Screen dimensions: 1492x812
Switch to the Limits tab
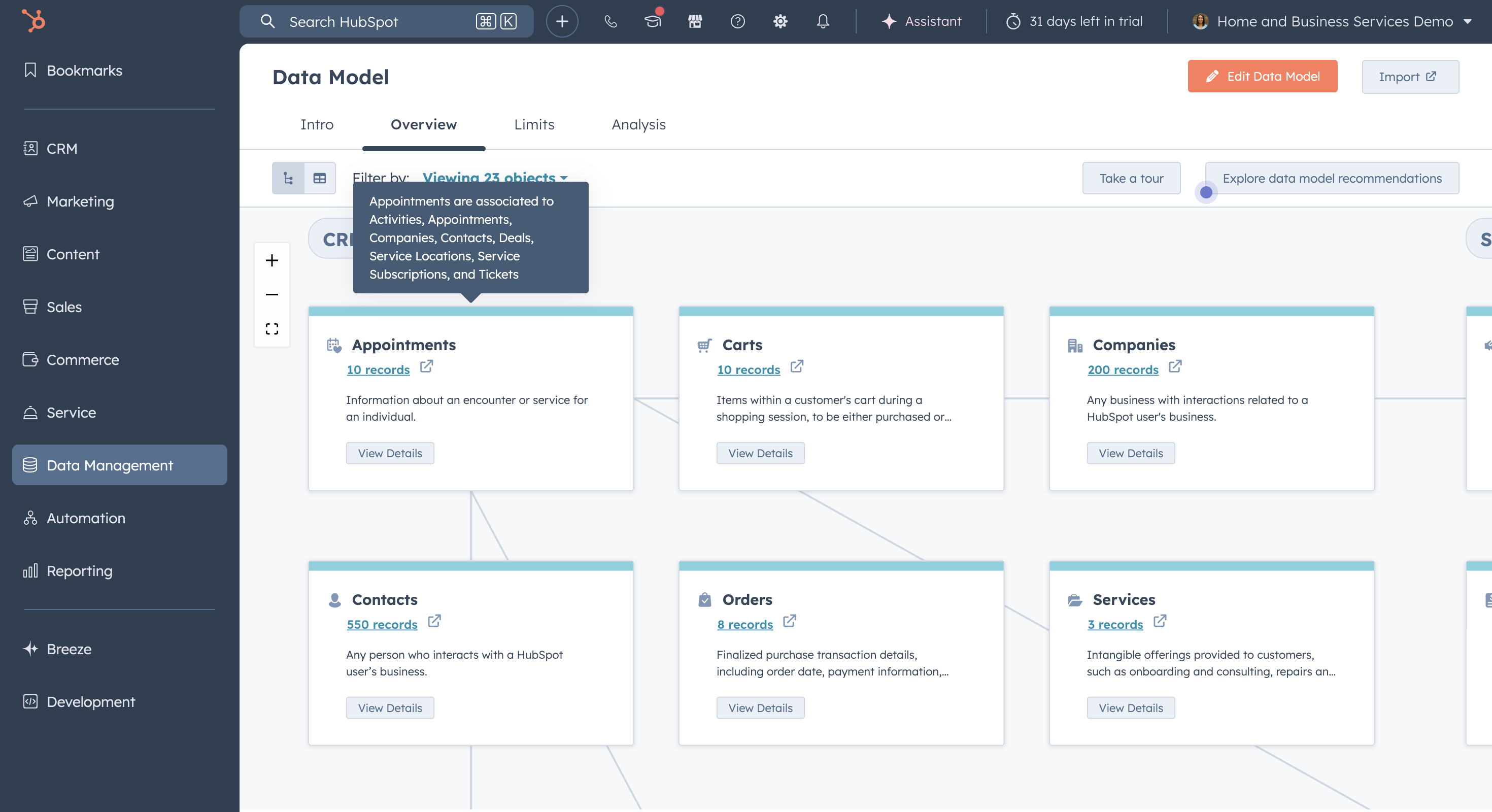pyautogui.click(x=533, y=124)
